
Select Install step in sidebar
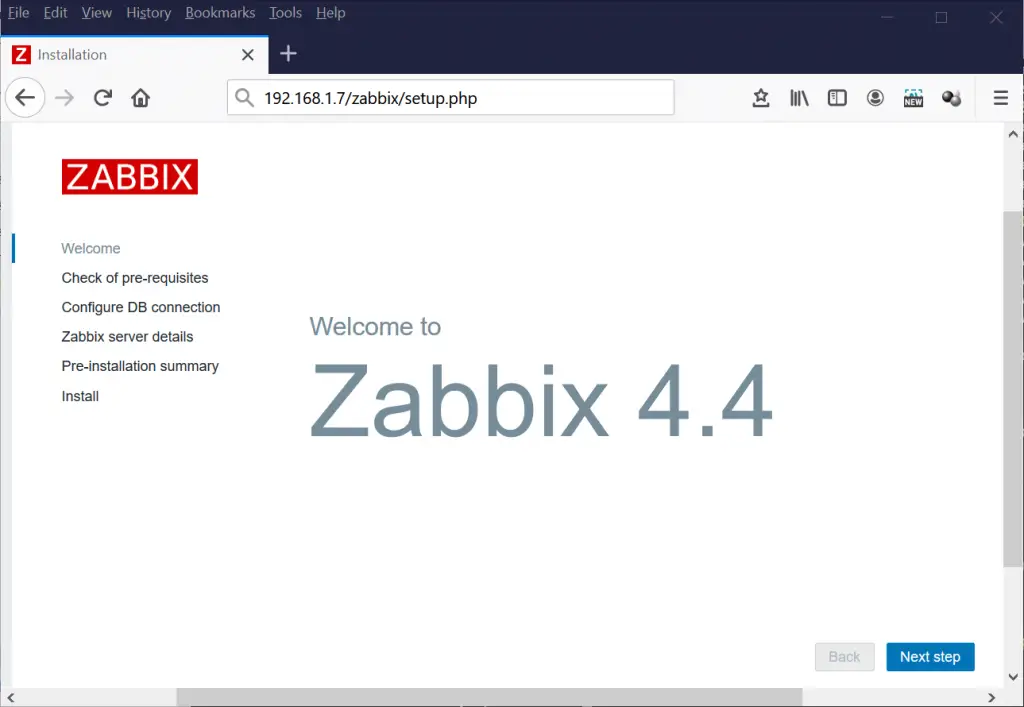point(80,396)
